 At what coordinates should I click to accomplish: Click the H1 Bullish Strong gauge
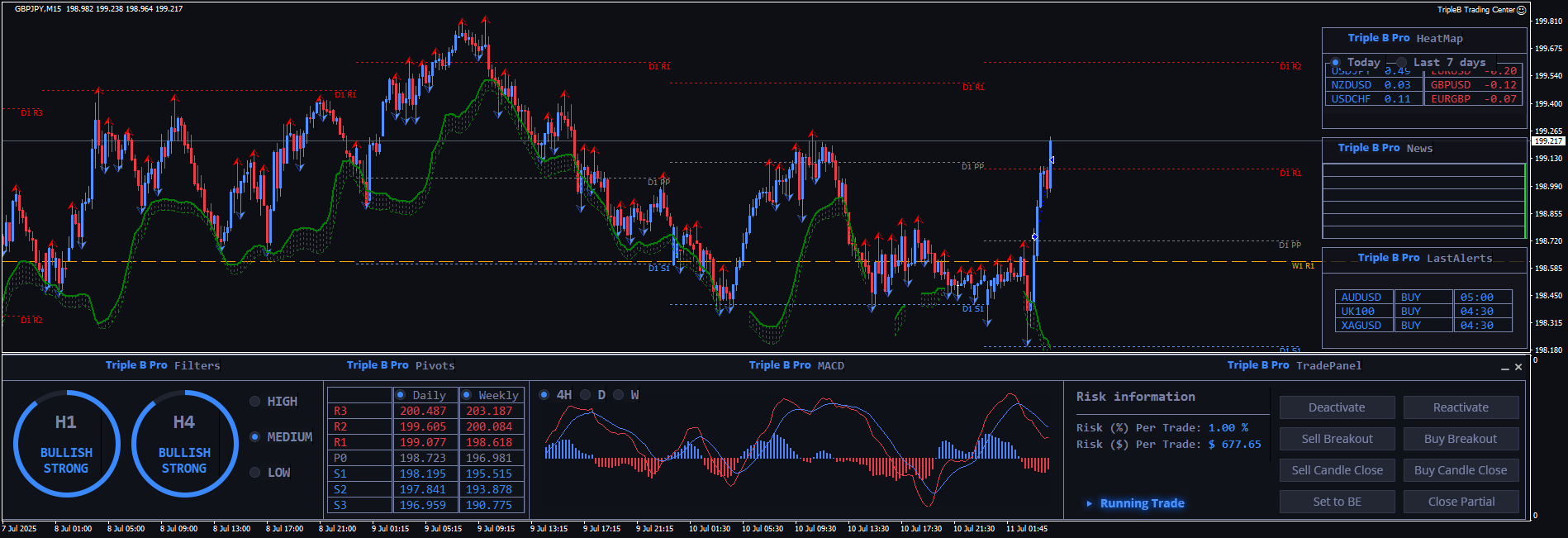[66, 444]
